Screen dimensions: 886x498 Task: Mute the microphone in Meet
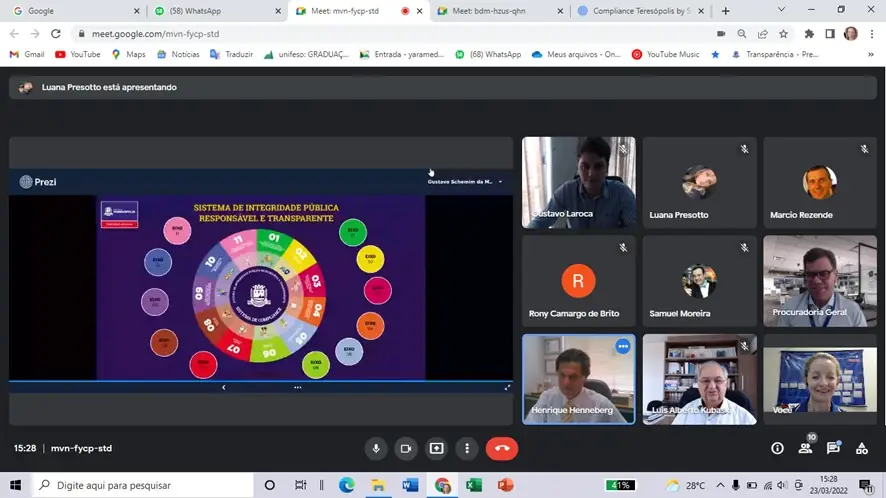[376, 449]
